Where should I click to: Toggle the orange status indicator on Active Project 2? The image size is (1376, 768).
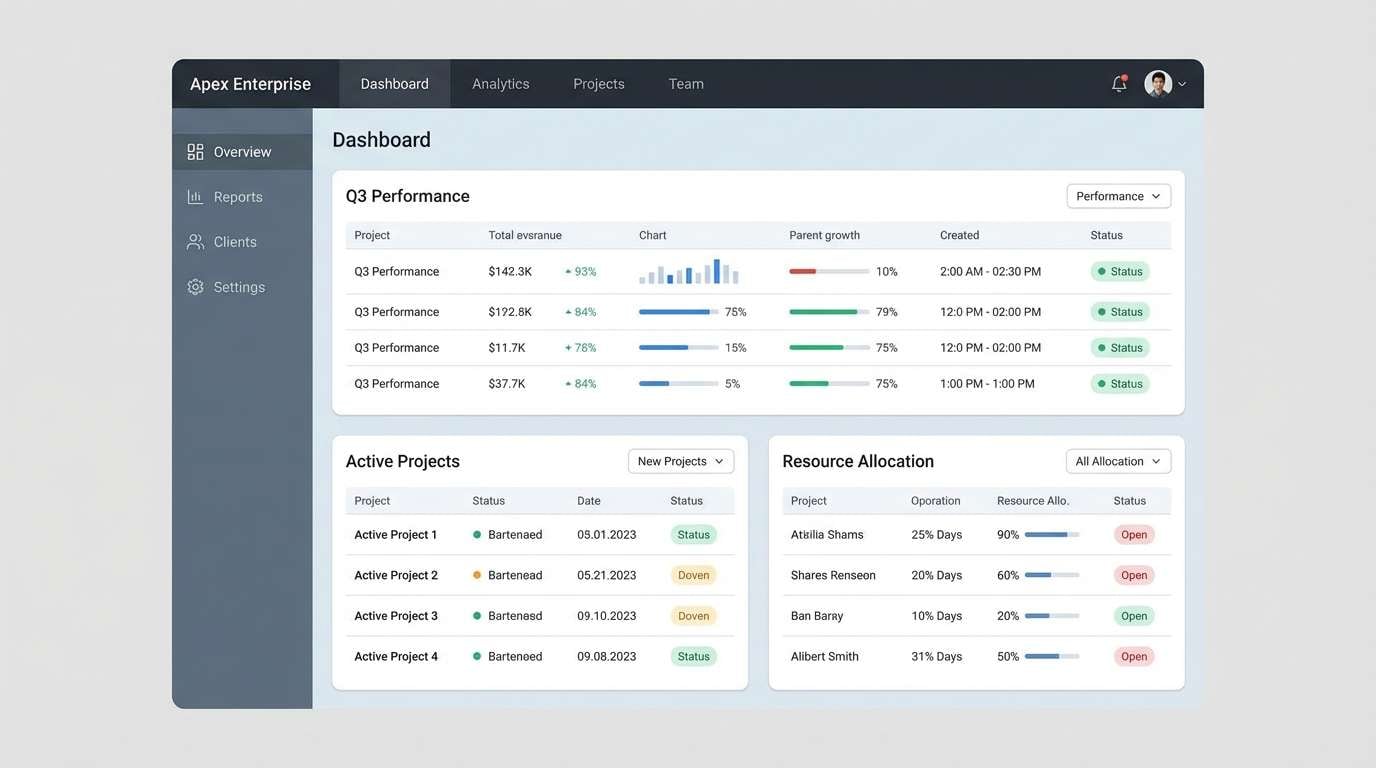475,573
